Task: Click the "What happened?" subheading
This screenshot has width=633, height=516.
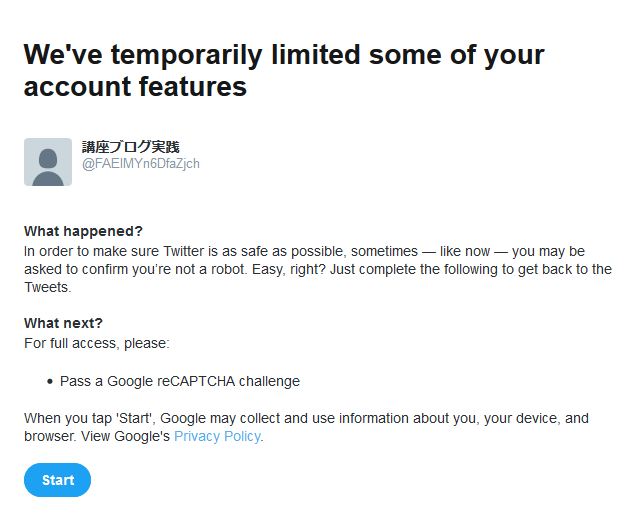Action: point(83,231)
